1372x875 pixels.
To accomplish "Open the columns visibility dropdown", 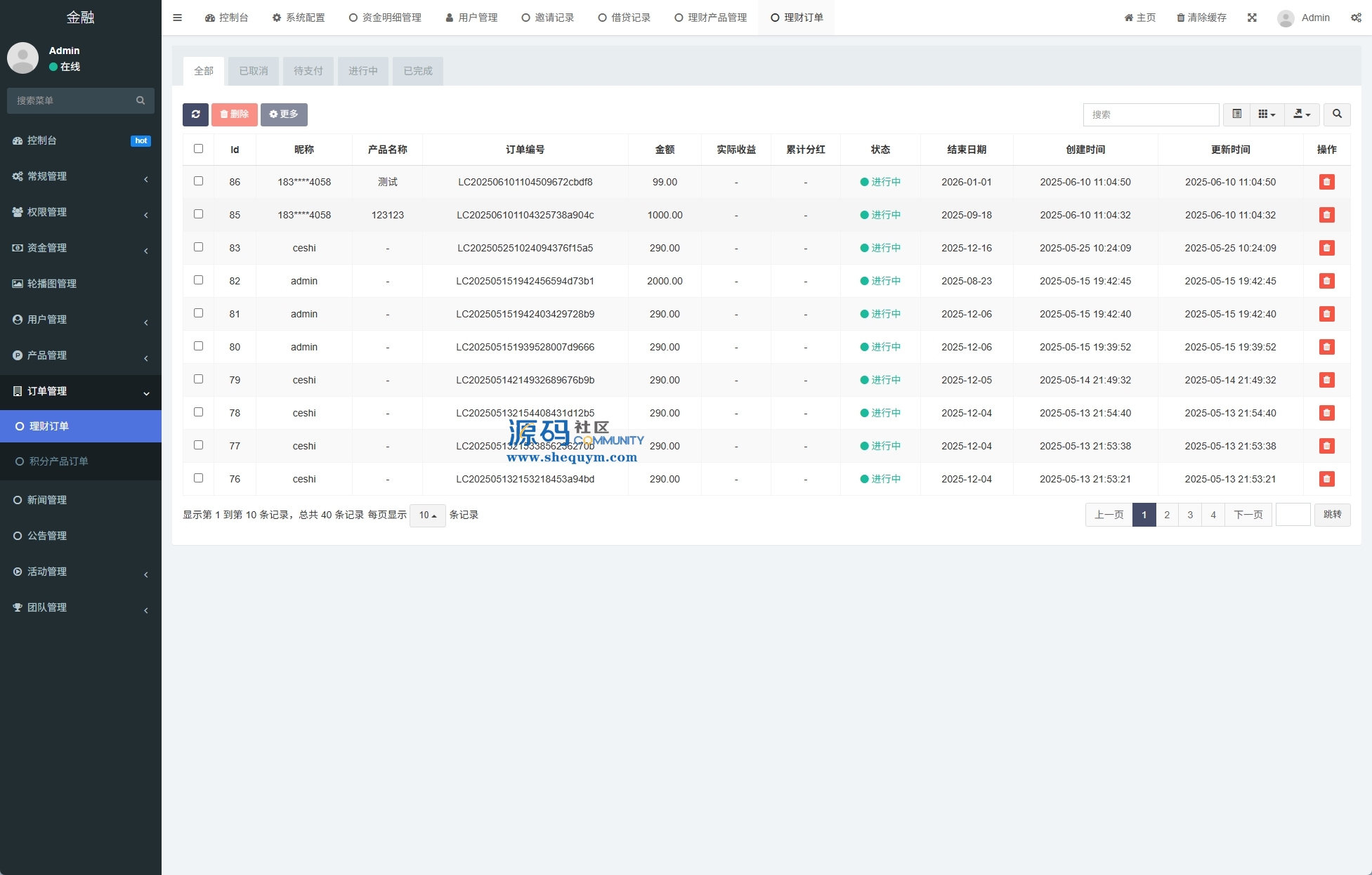I will point(1267,114).
